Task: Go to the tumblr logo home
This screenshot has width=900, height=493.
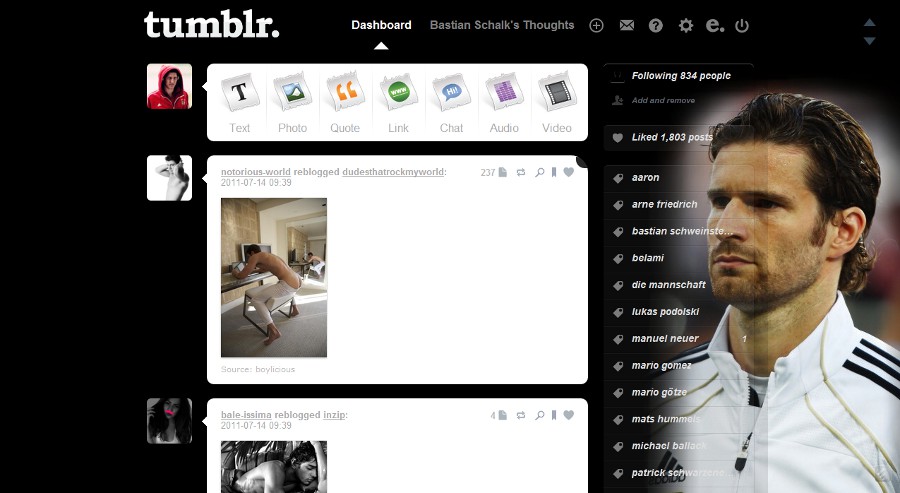Action: [211, 25]
